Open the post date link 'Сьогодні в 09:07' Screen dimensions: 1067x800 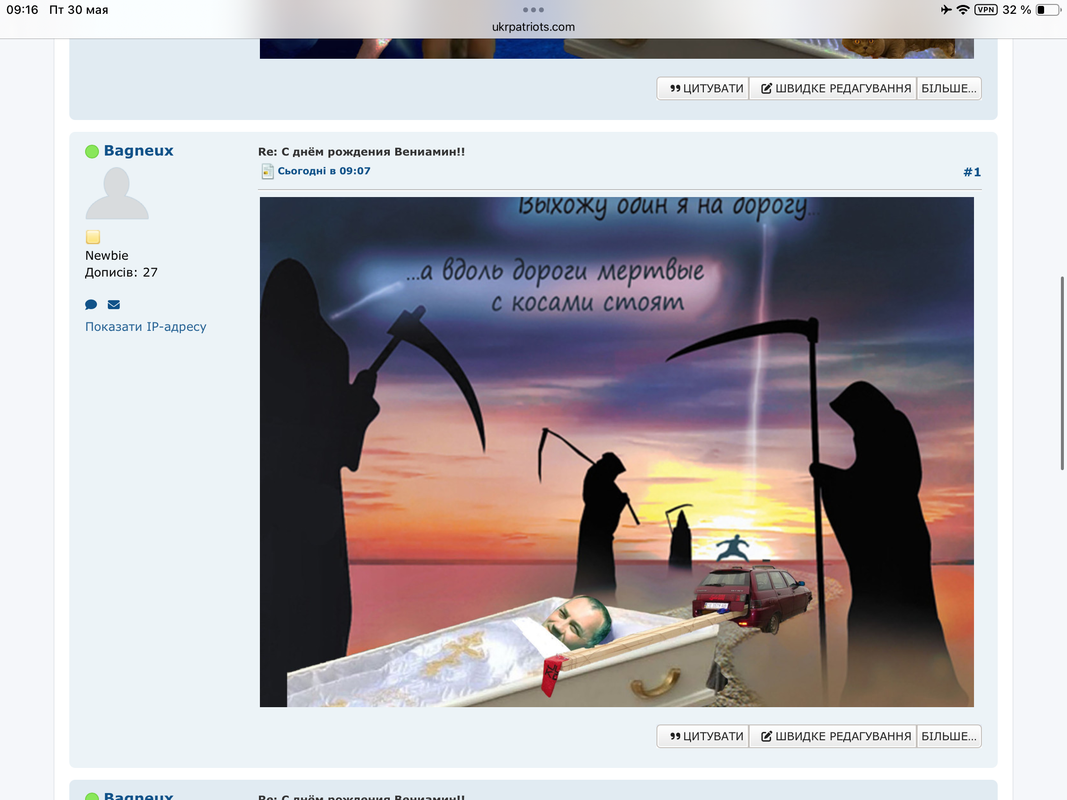point(324,171)
